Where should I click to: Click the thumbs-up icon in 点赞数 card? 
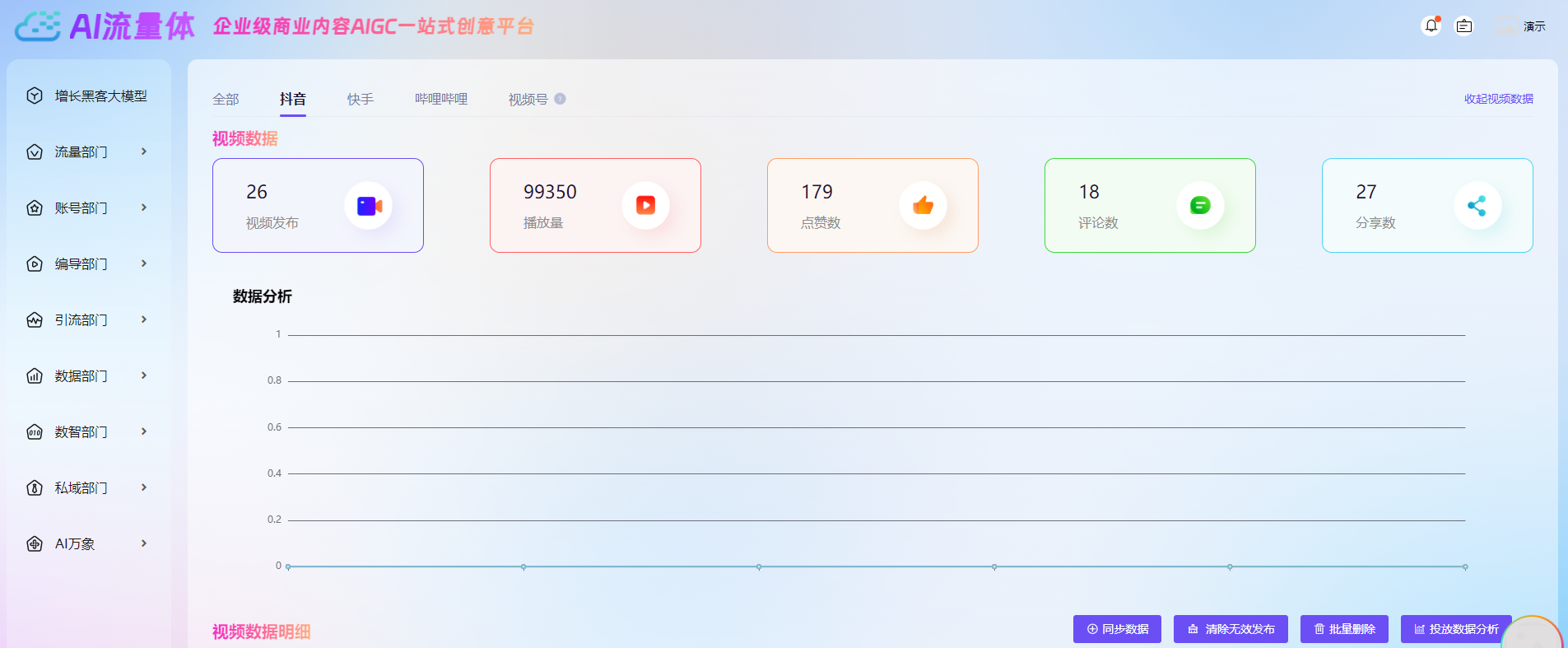(x=924, y=205)
